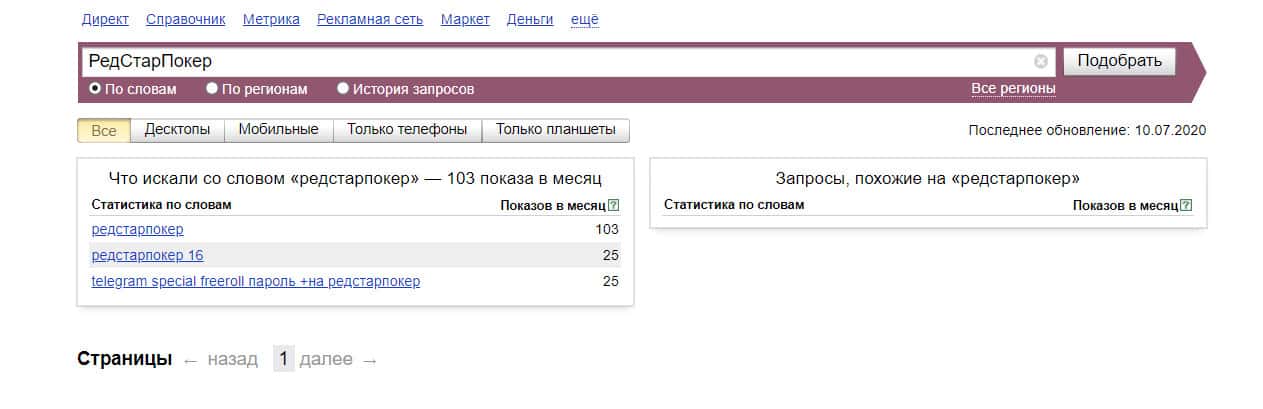The height and width of the screenshot is (409, 1263).
Task: Open the "Директ" service link
Action: tap(105, 20)
